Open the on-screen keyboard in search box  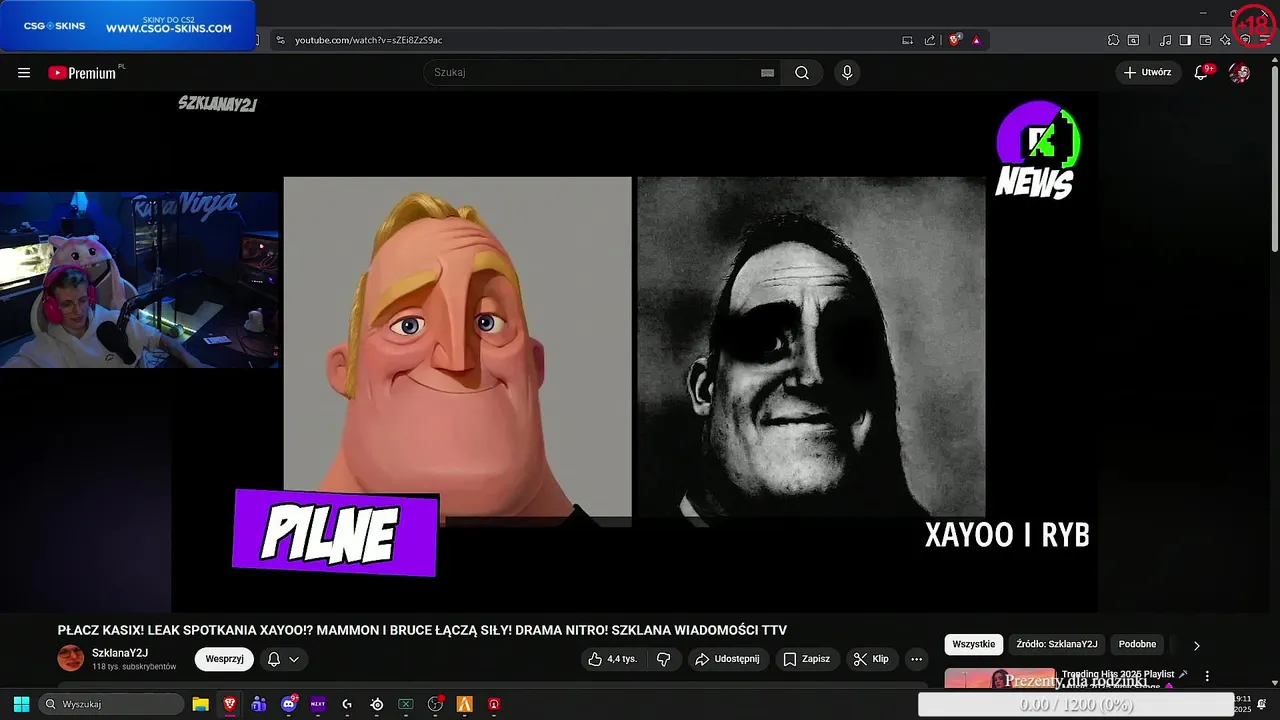pos(767,73)
